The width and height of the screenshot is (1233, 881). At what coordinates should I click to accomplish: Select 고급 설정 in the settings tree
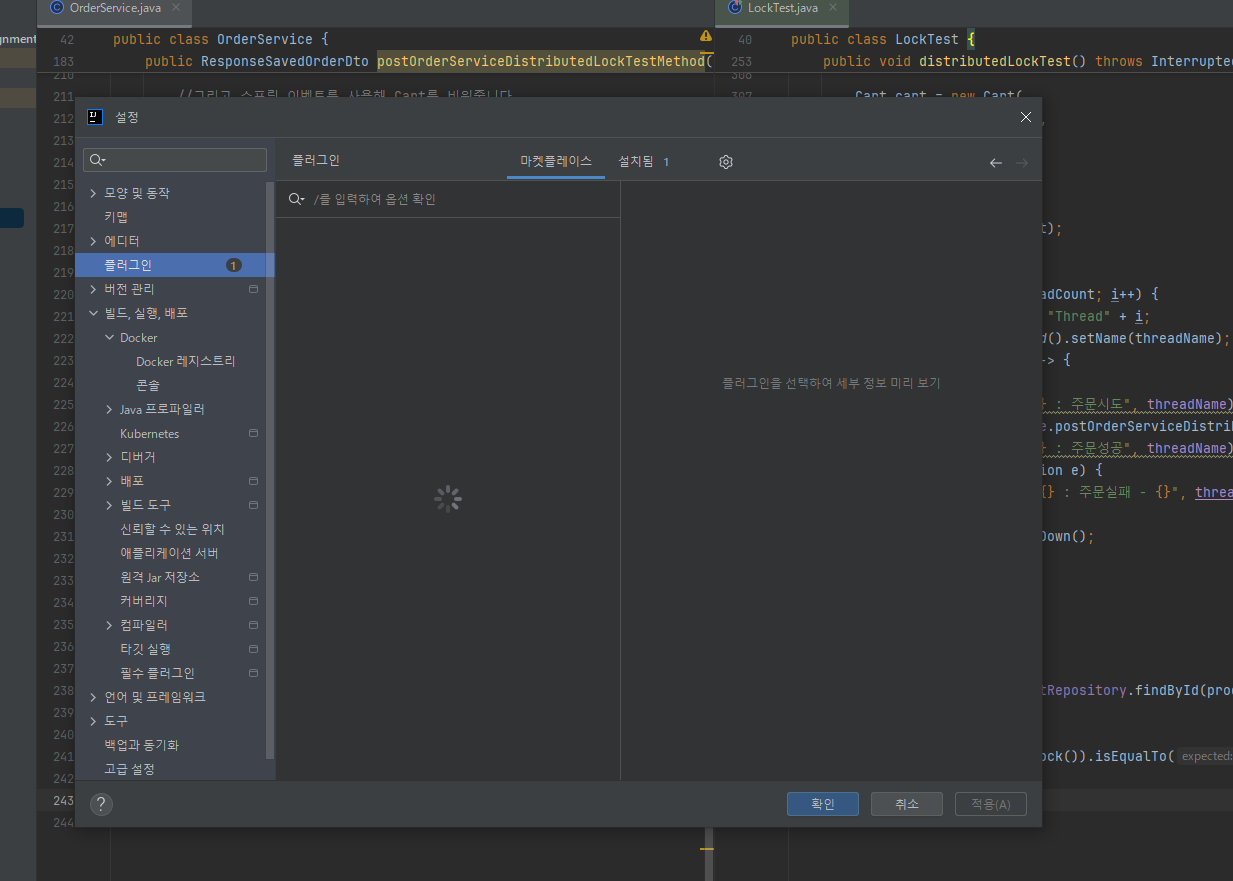click(x=129, y=769)
